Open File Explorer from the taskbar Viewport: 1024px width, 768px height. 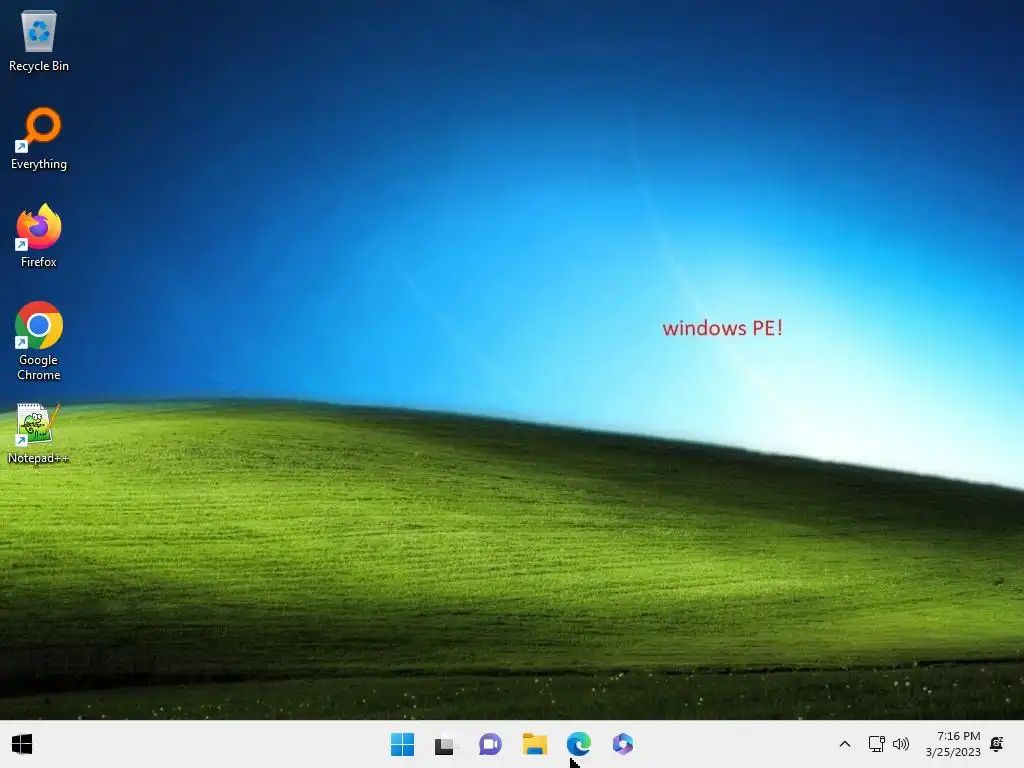coord(534,744)
